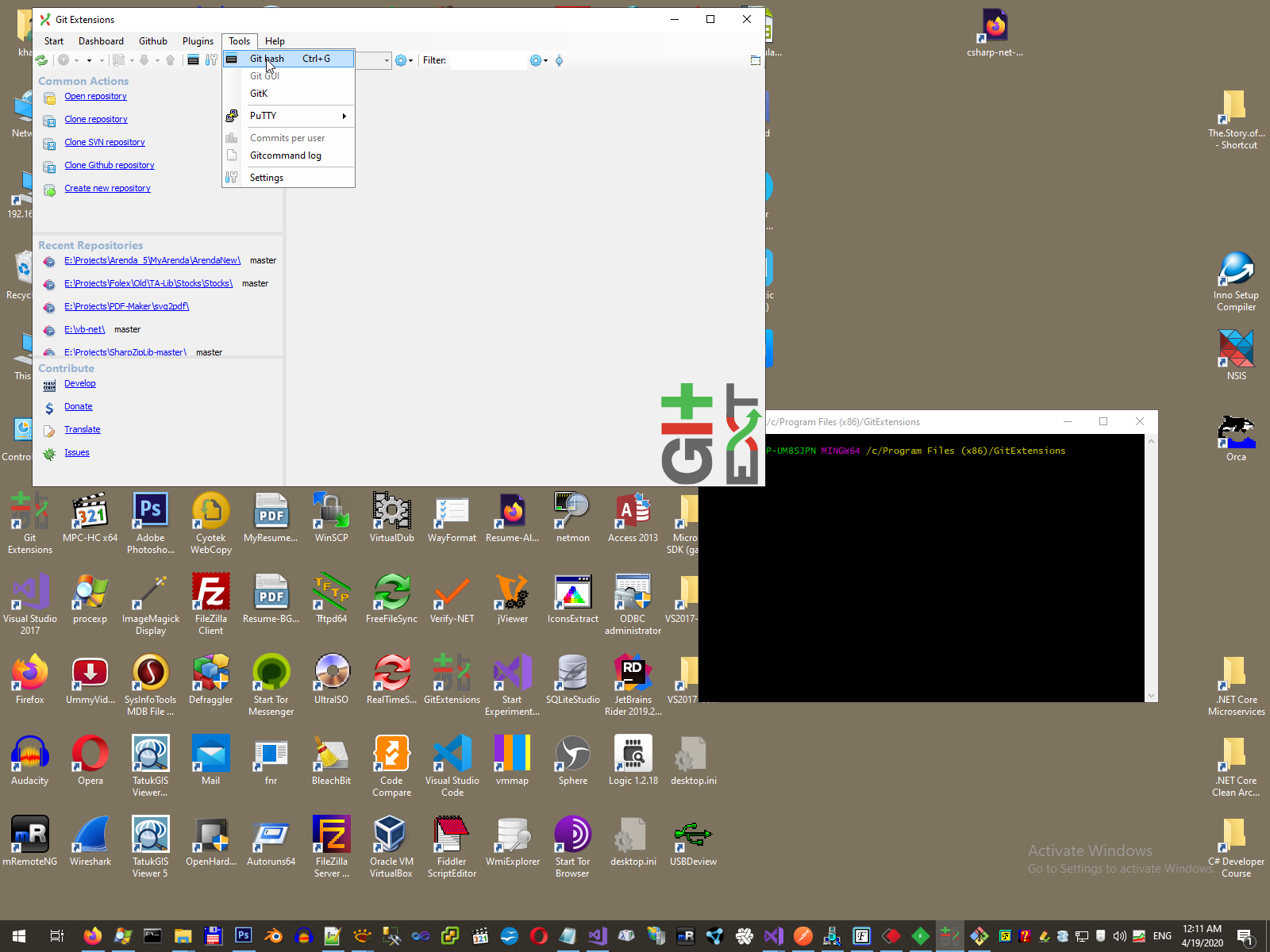1270x952 pixels.
Task: Click the Clone SVN repository link
Action: (x=105, y=142)
